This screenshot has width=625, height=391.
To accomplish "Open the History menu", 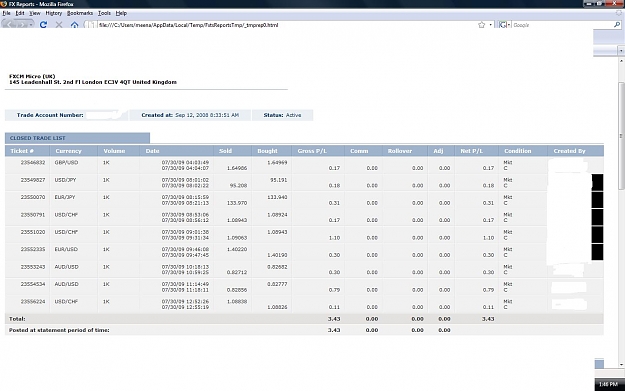I will 53,13.
